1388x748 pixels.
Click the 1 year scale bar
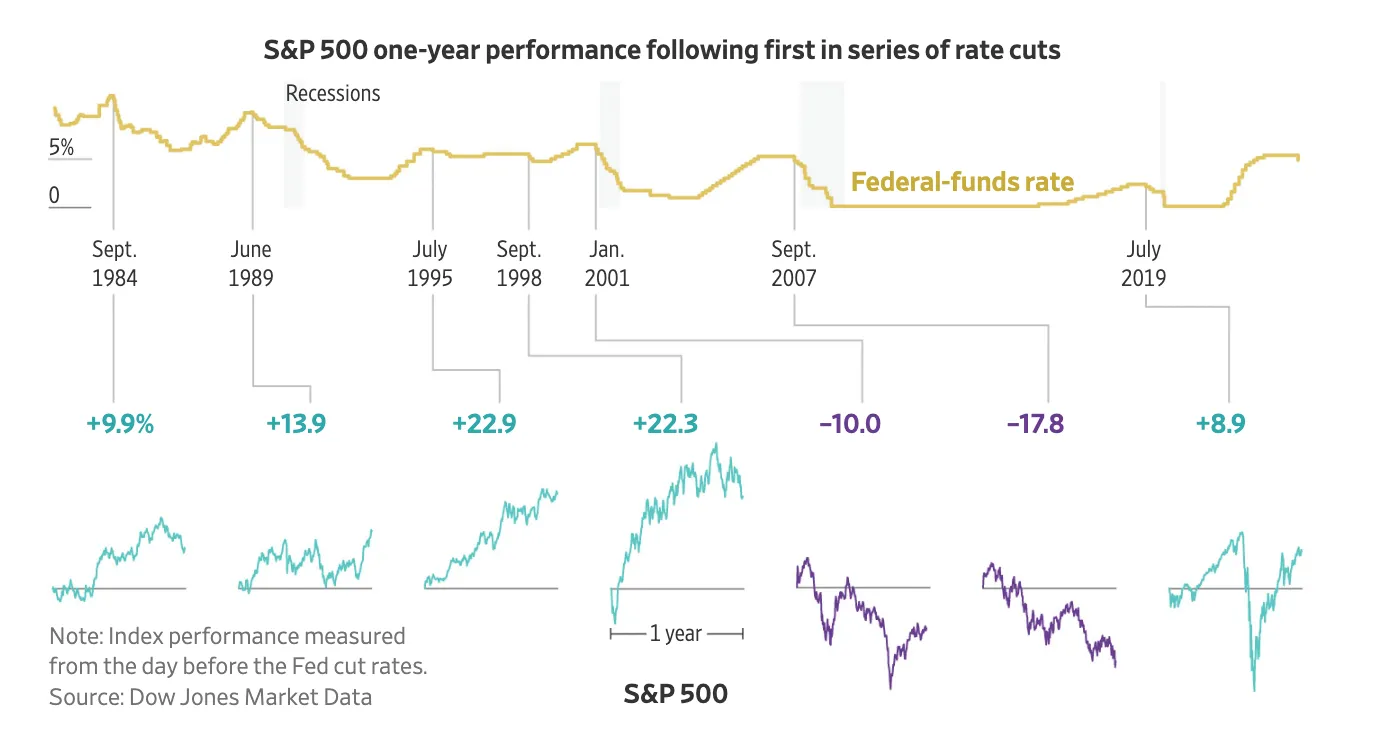coord(677,633)
